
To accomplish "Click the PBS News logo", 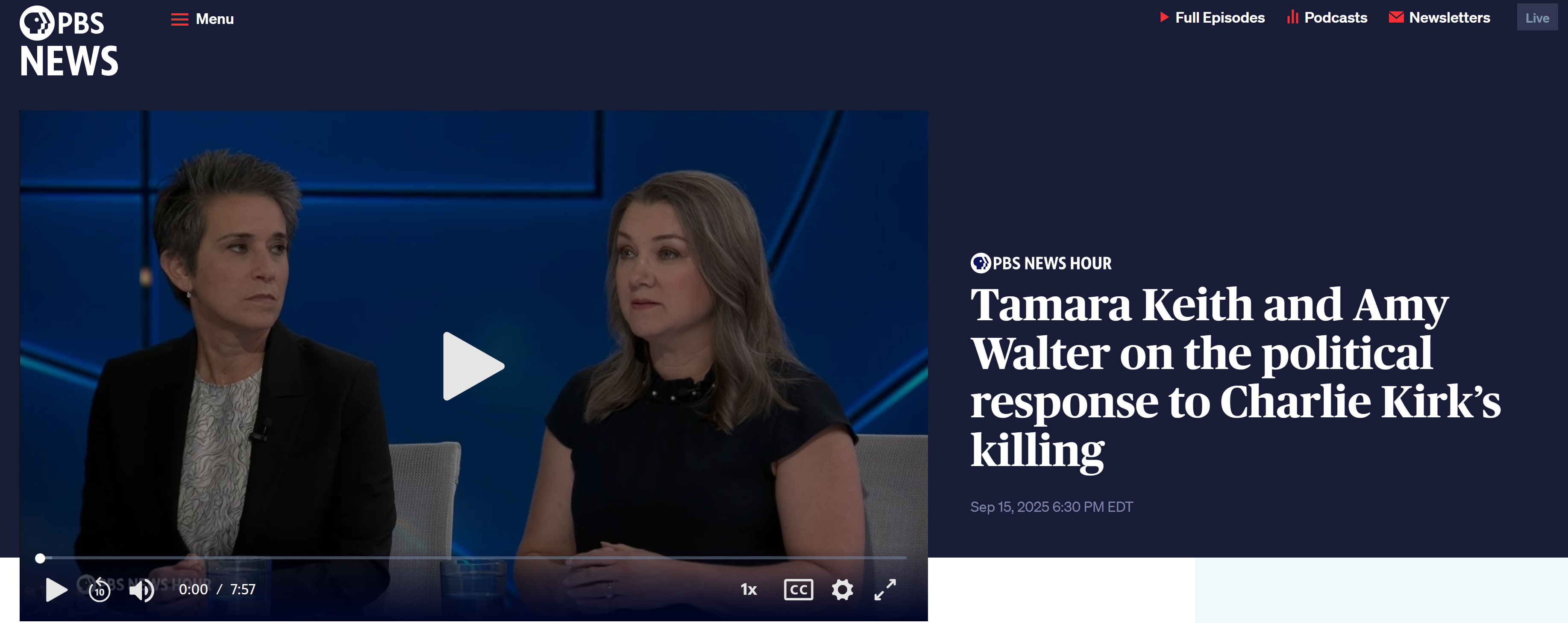I will [x=69, y=41].
